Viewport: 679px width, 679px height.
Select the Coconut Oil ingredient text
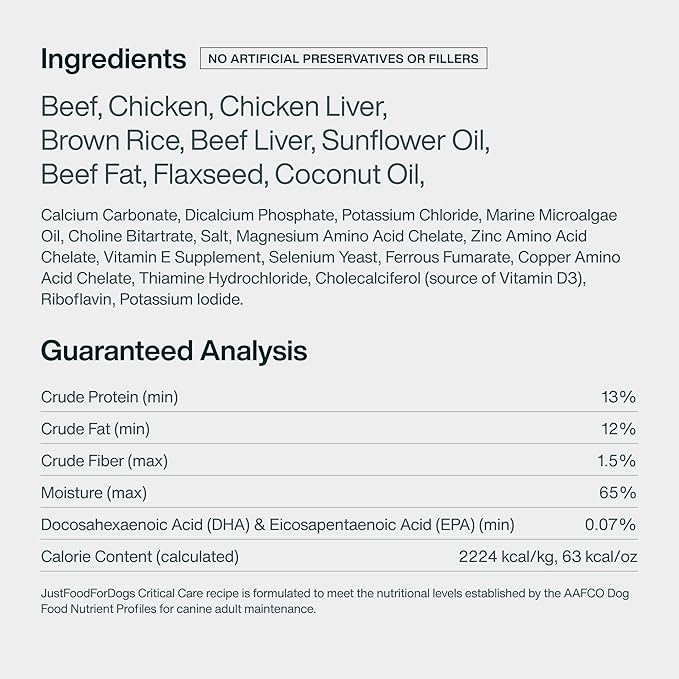(349, 175)
